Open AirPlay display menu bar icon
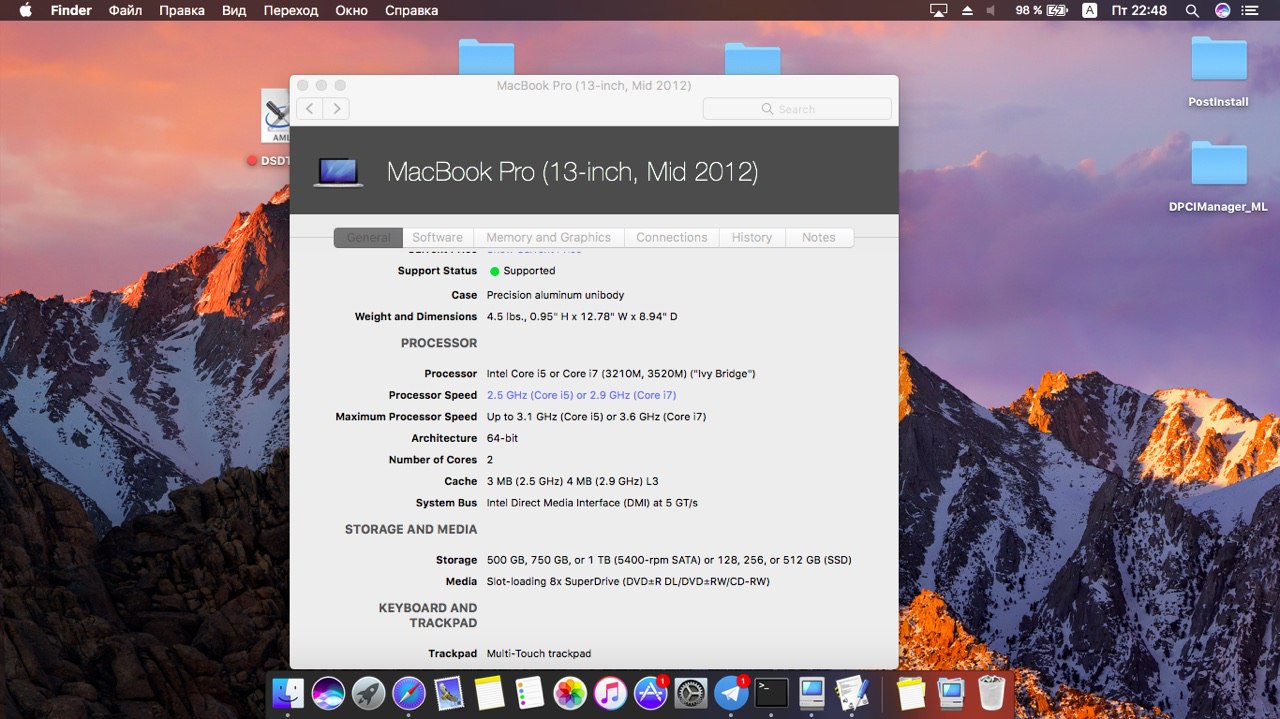Viewport: 1280px width, 719px height. pos(938,10)
